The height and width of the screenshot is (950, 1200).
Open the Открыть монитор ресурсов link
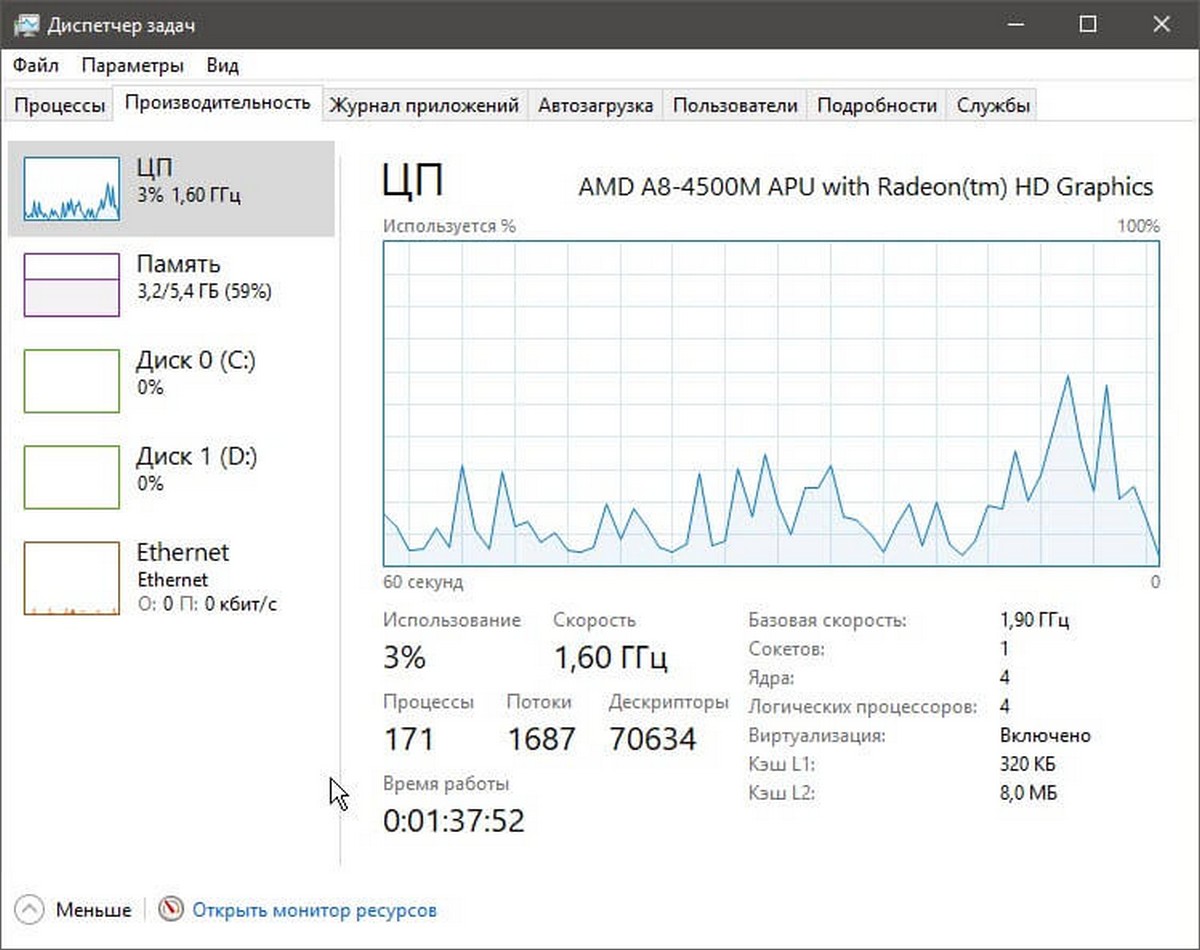click(315, 911)
